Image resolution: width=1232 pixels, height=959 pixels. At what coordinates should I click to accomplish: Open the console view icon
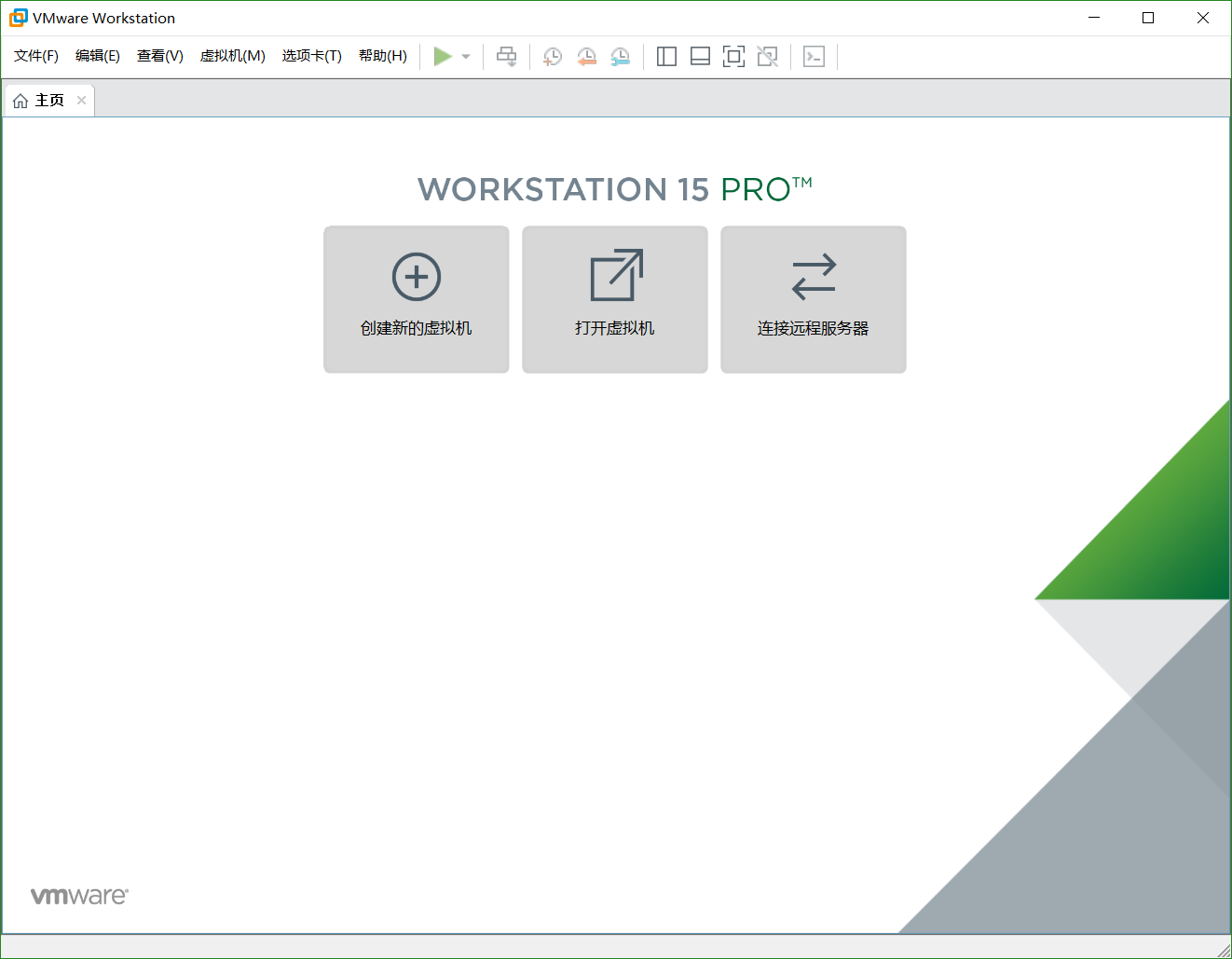814,57
